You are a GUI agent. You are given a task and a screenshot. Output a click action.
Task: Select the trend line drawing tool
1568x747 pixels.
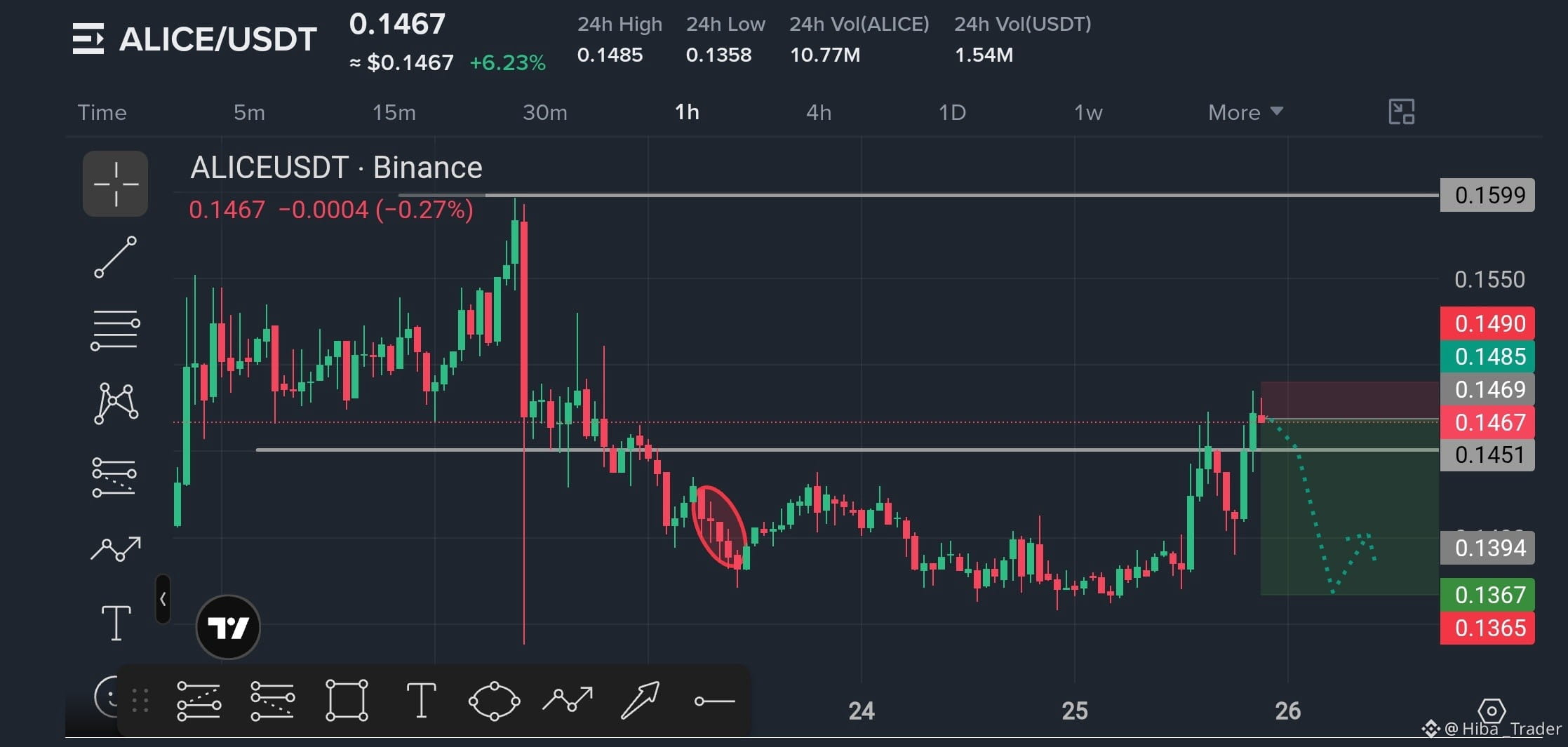(116, 257)
